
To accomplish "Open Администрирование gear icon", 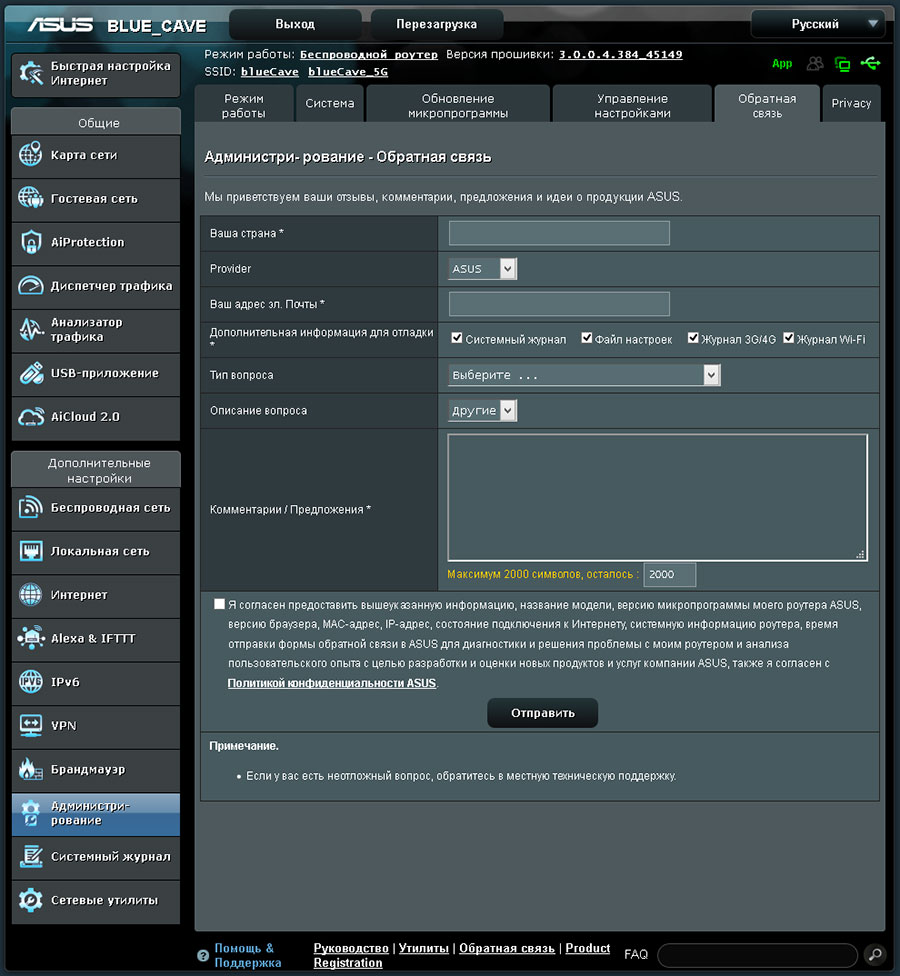I will pos(30,813).
